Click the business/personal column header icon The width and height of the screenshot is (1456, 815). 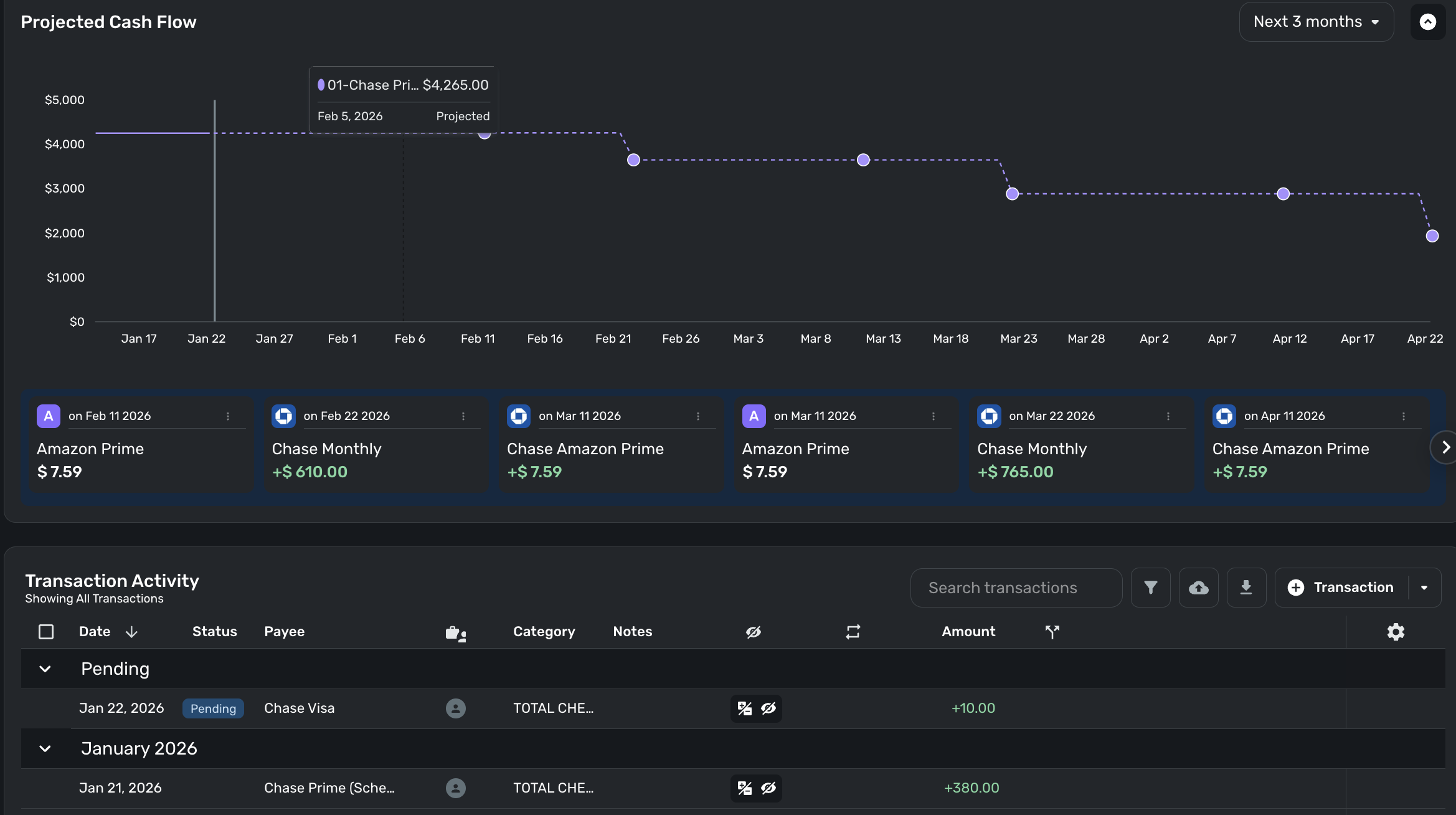(x=456, y=633)
